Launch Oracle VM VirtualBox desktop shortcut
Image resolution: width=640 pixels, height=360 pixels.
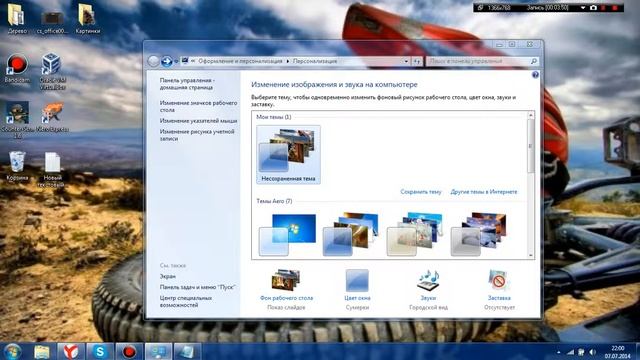pyautogui.click(x=52, y=71)
